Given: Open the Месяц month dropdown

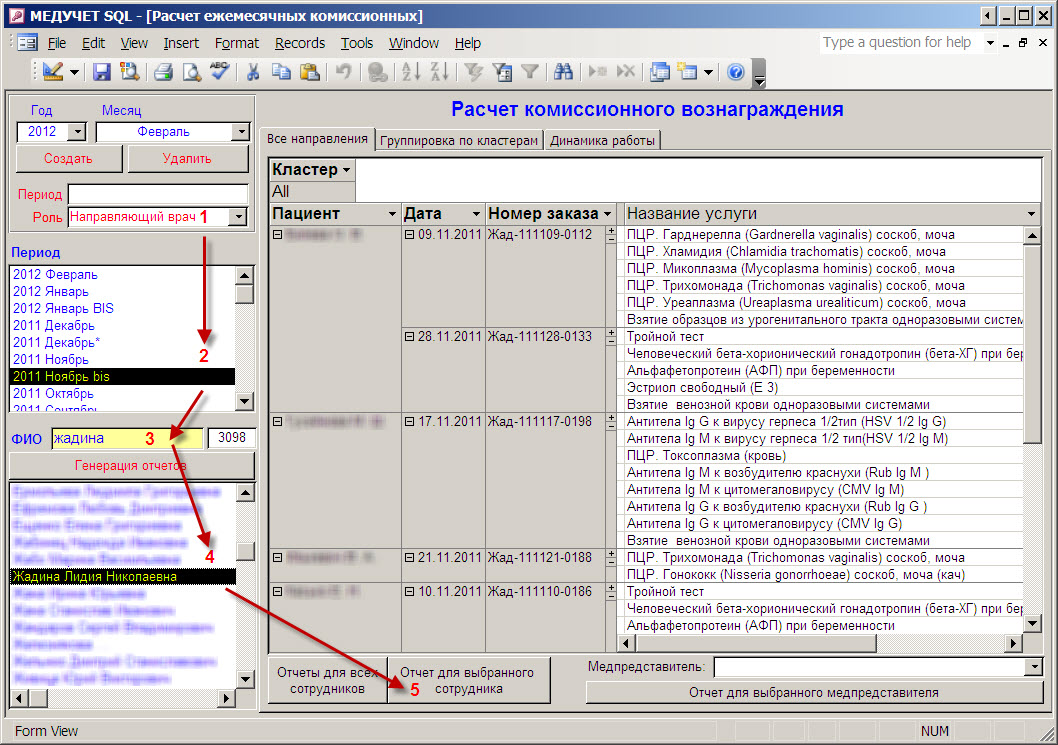Looking at the screenshot, I should tap(241, 132).
